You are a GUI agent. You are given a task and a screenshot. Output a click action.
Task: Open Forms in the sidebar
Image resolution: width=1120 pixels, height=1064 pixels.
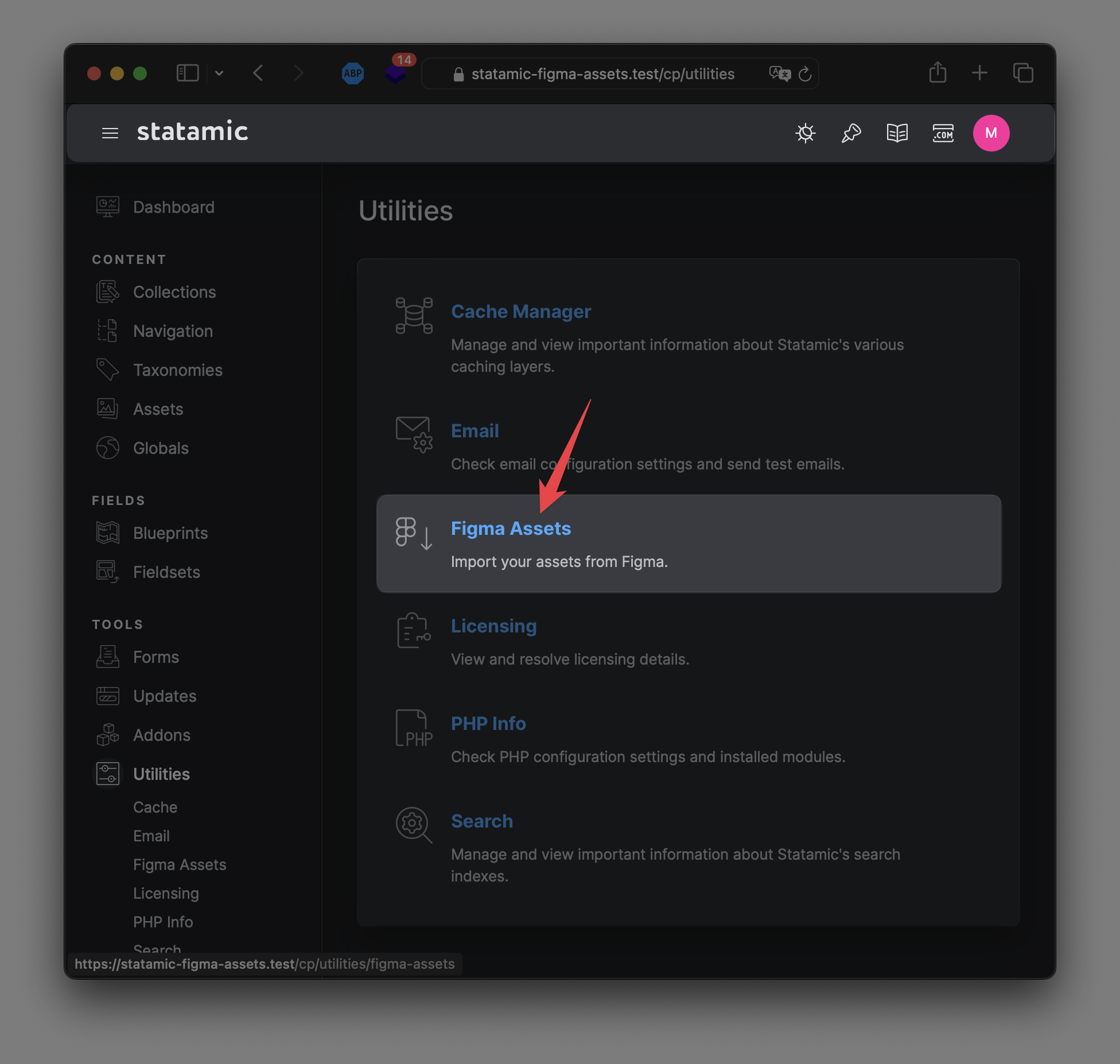[x=156, y=657]
